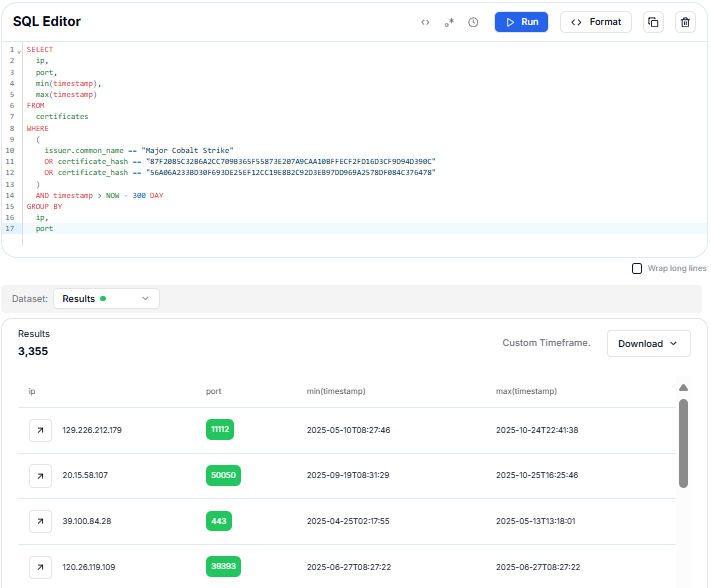Open the AI sparkle assistant icon
This screenshot has width=711, height=588.
(x=449, y=22)
